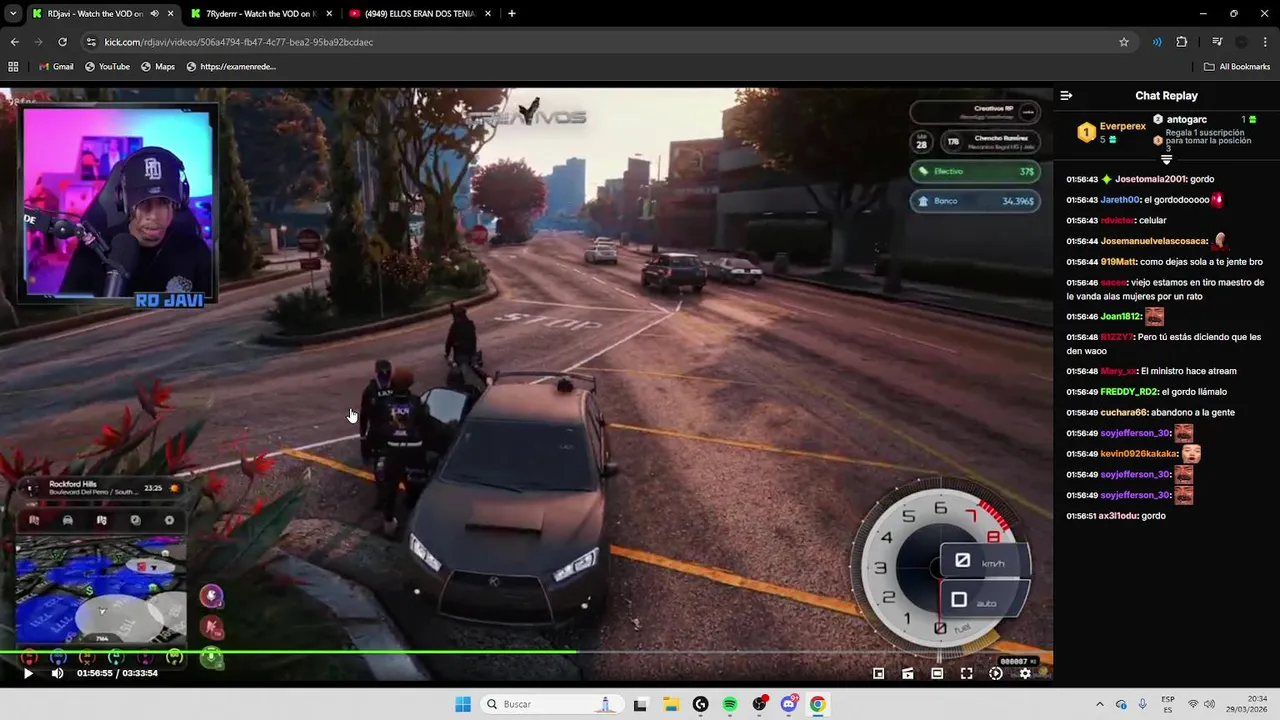Open the Maps bookmark

tap(158, 67)
